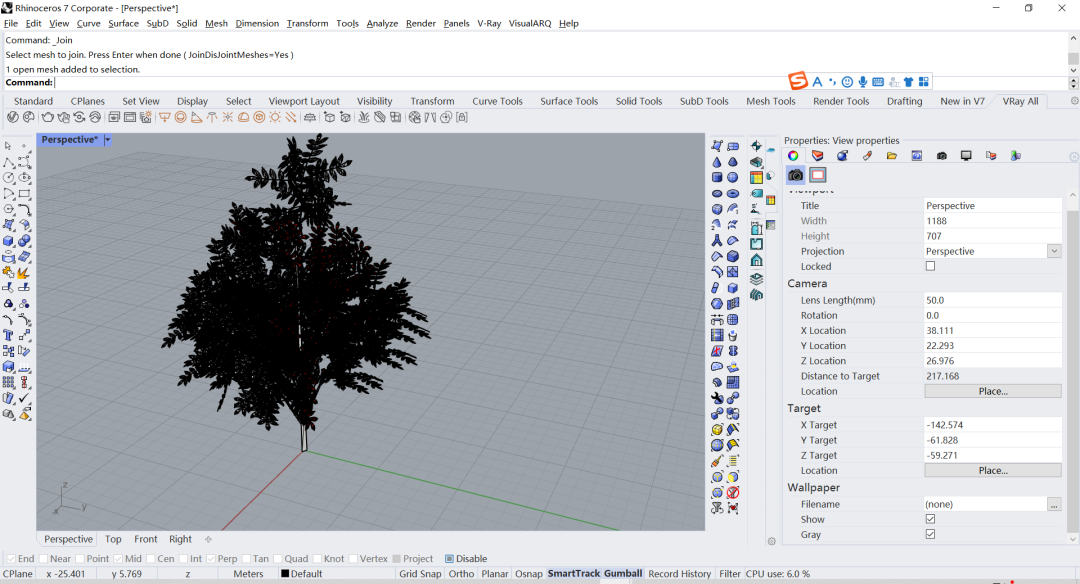Toggle the Locked viewport checkbox

pos(931,266)
